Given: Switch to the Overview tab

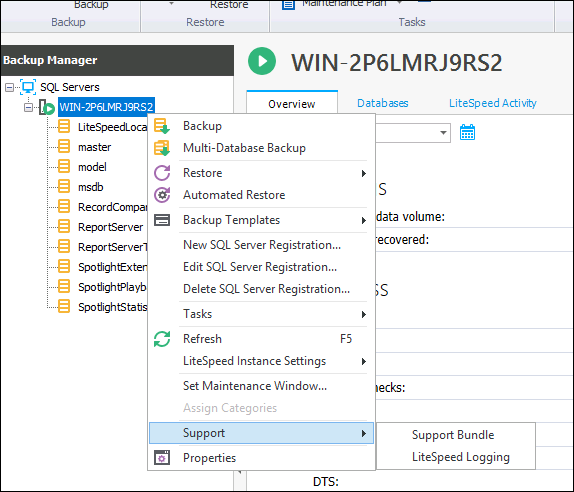Looking at the screenshot, I should [292, 104].
